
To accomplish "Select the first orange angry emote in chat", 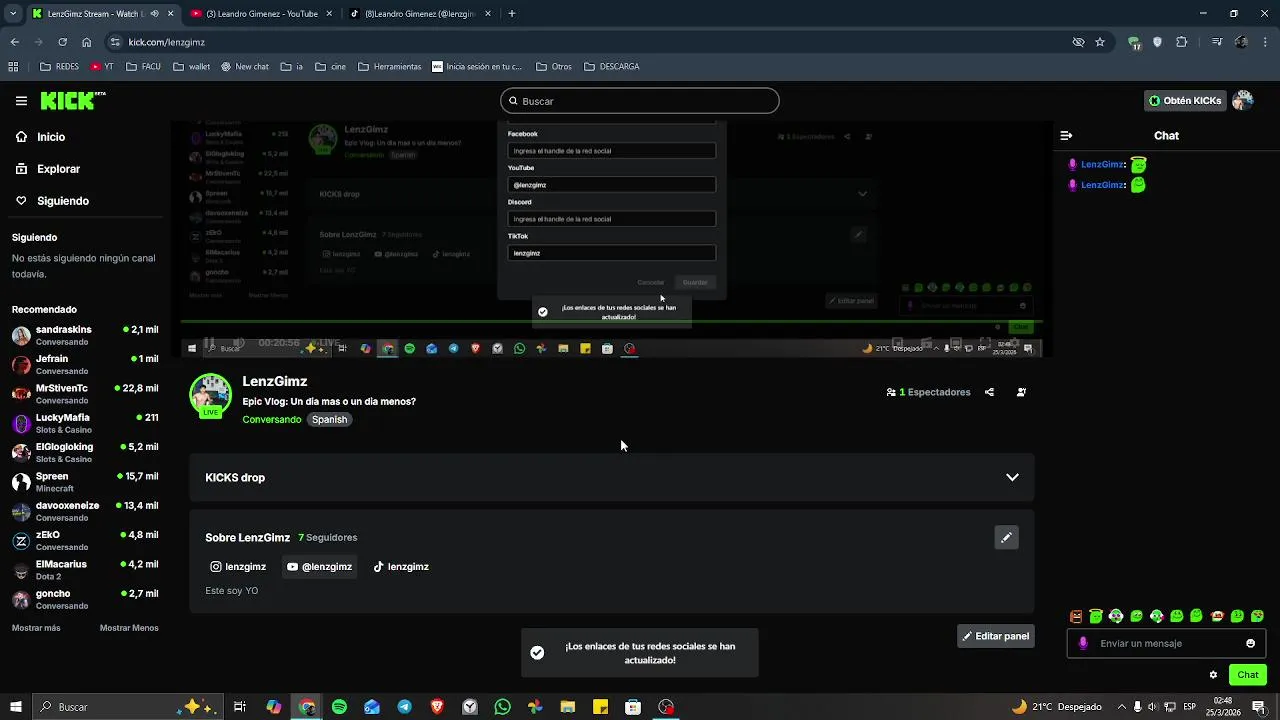I will (x=1076, y=616).
